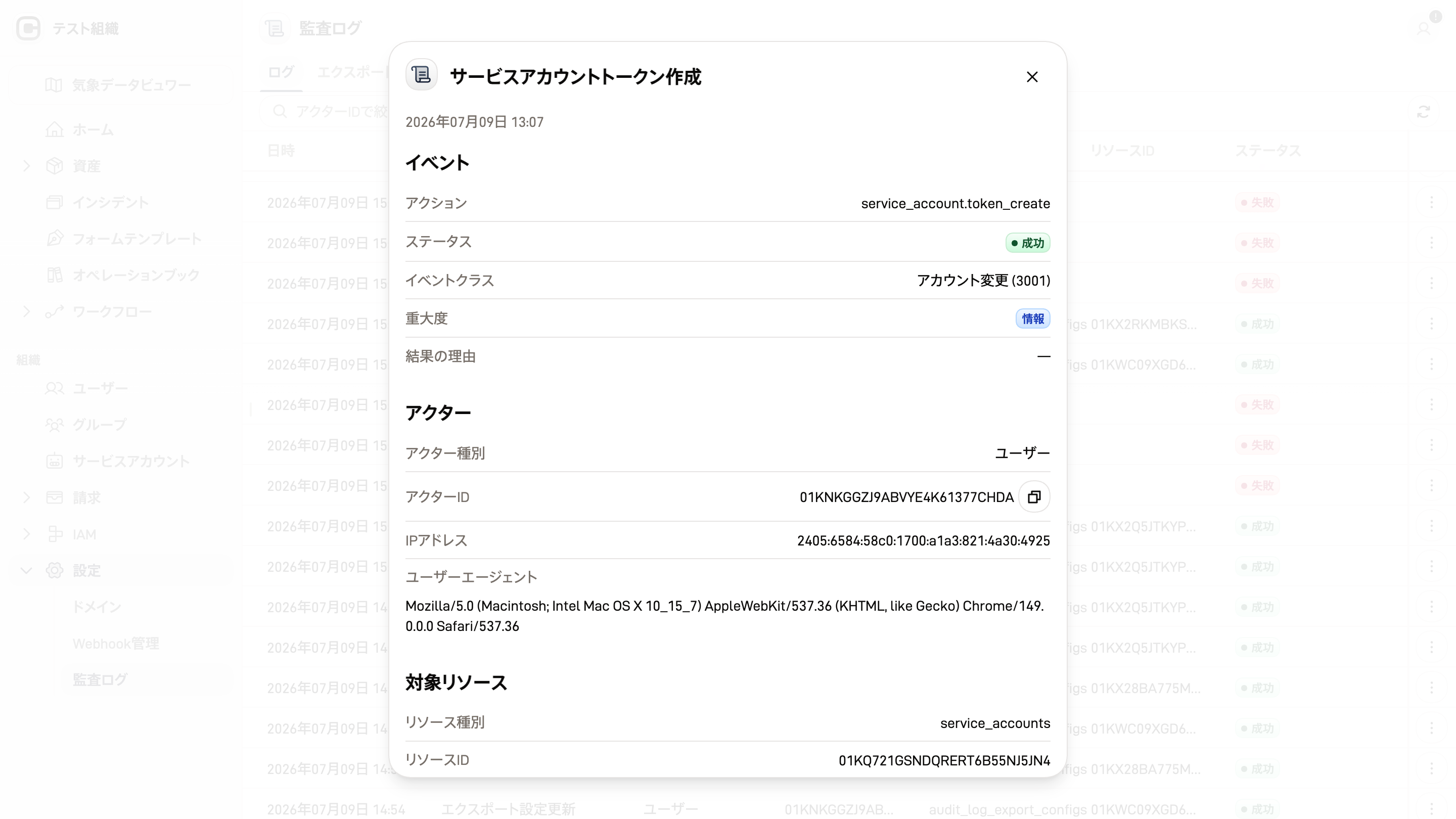Click the フォームテンプレート pen icon
Viewport: 1456px width, 819px height.
point(54,239)
